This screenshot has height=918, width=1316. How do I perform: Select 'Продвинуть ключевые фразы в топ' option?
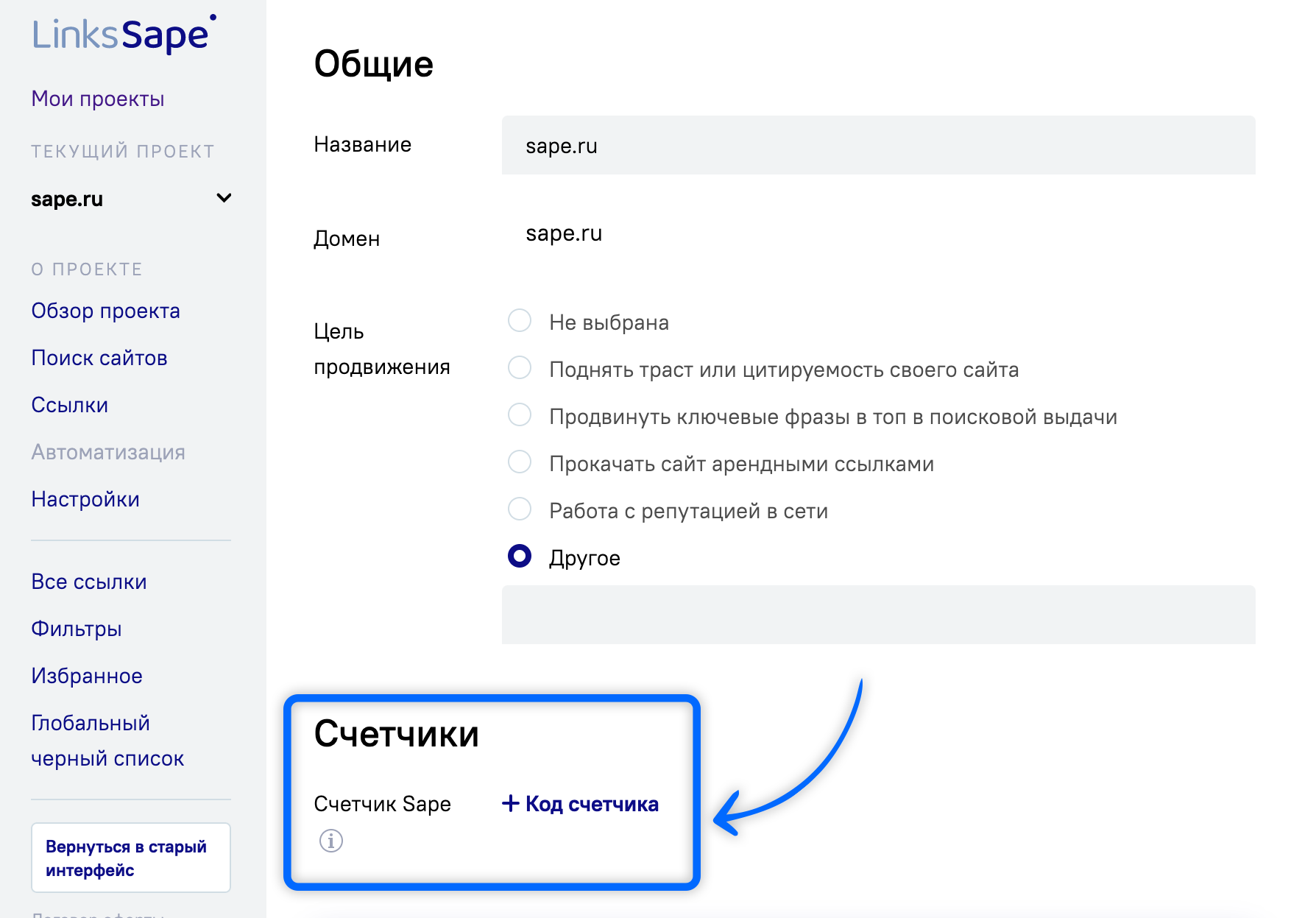point(520,415)
